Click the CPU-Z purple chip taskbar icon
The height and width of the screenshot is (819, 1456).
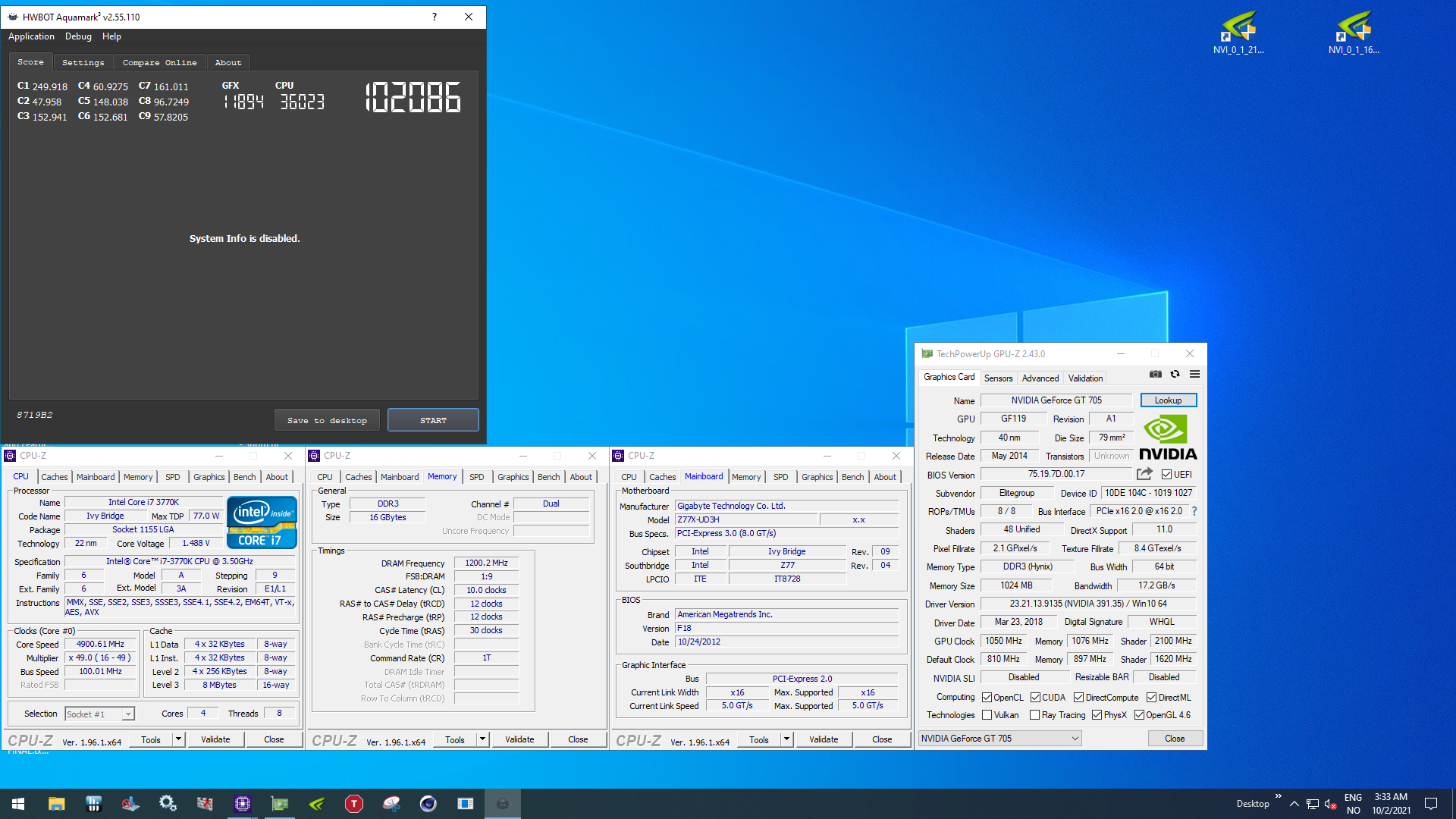coord(243,804)
